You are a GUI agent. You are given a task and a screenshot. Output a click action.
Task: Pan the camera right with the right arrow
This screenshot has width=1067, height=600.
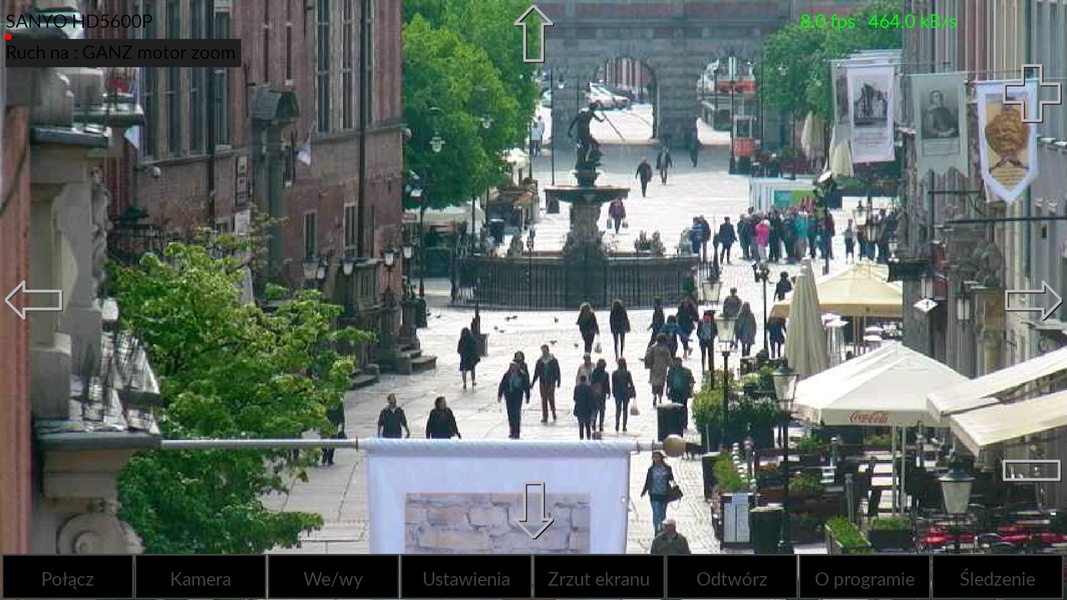coord(1033,301)
